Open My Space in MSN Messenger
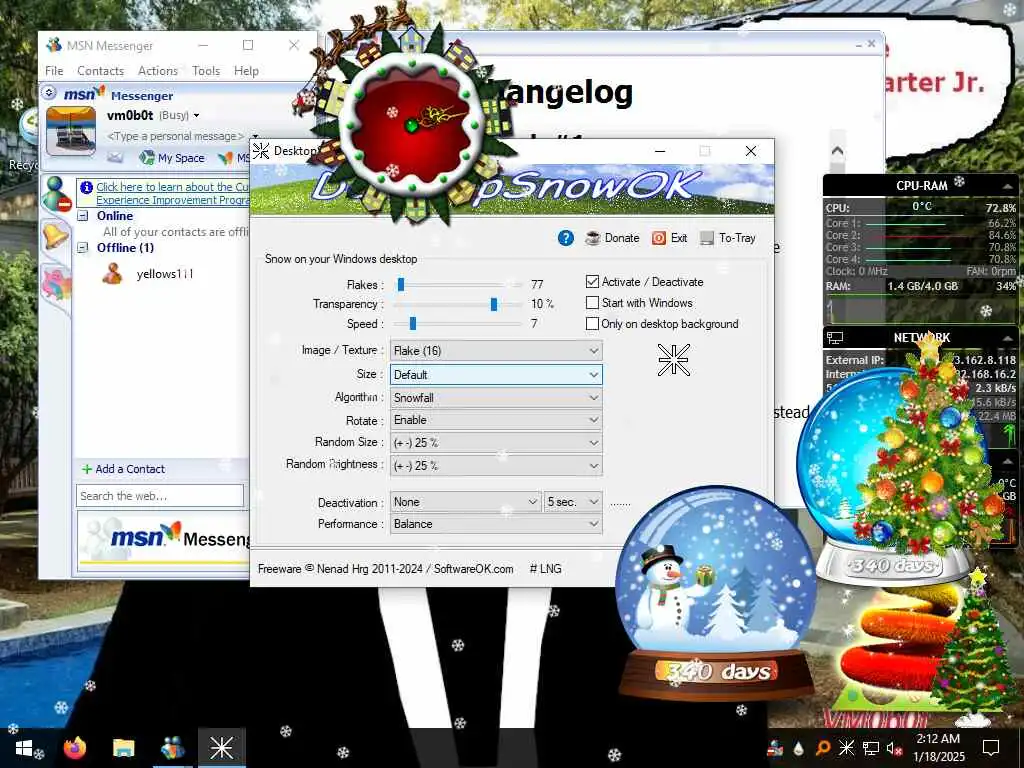1024x768 pixels. pyautogui.click(x=173, y=157)
